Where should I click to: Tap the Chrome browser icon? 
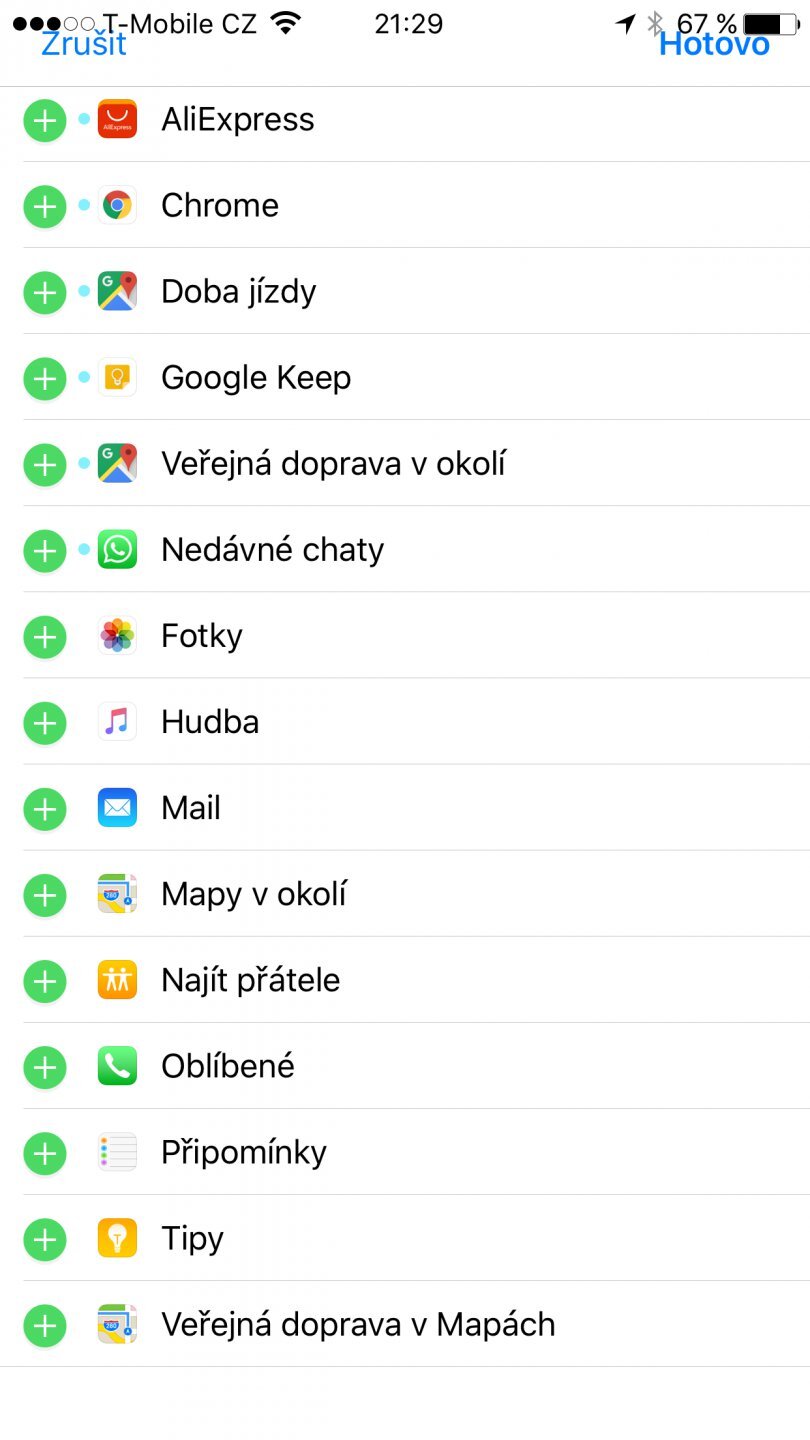(117, 206)
